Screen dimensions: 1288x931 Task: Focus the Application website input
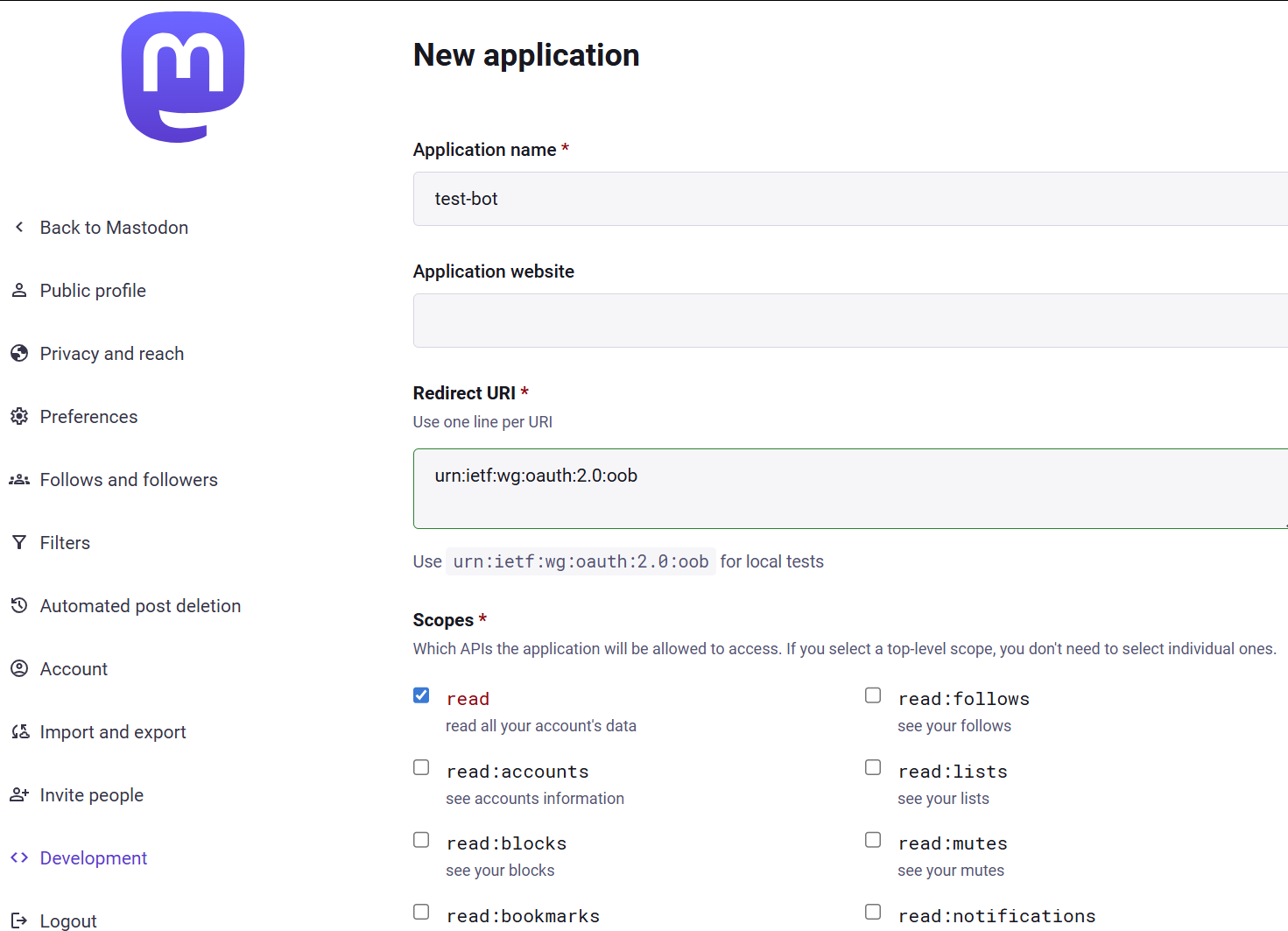(849, 321)
